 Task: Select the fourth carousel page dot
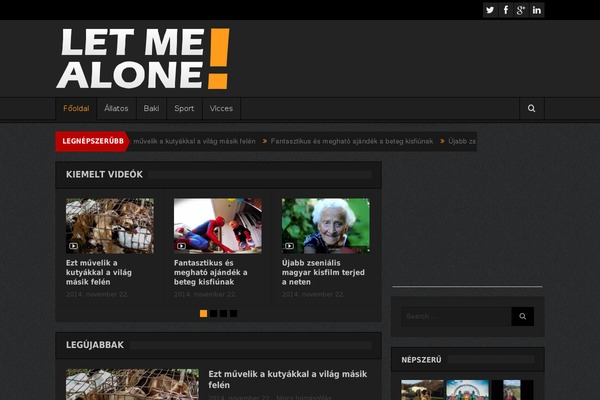pyautogui.click(x=233, y=313)
